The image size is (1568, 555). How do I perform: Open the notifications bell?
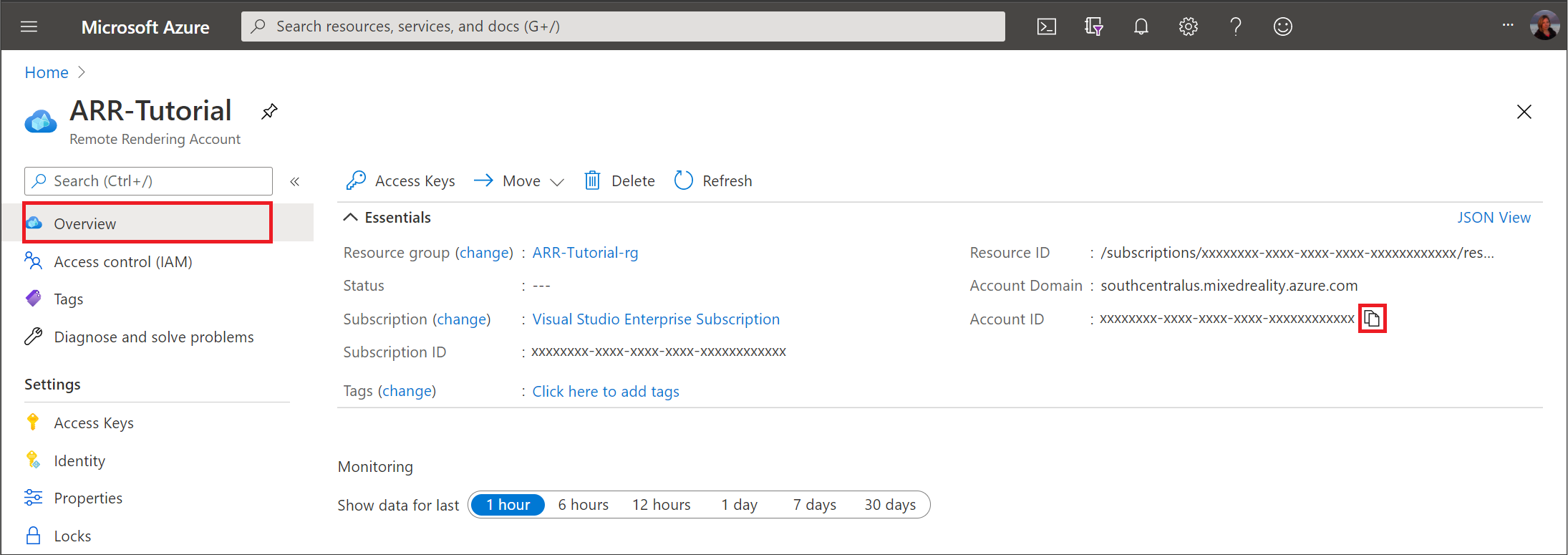[x=1141, y=26]
